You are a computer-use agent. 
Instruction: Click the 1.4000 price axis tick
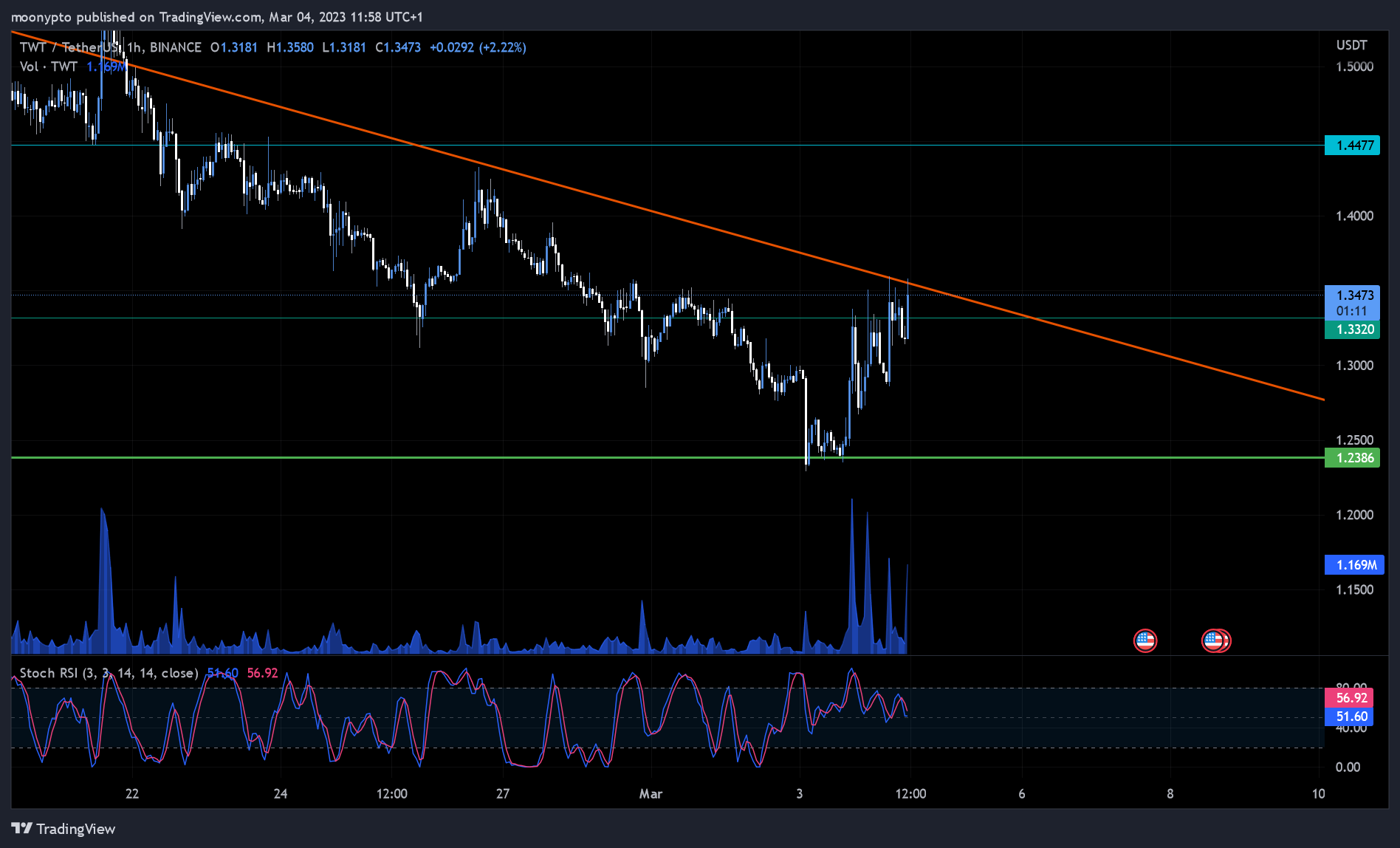pos(1354,216)
